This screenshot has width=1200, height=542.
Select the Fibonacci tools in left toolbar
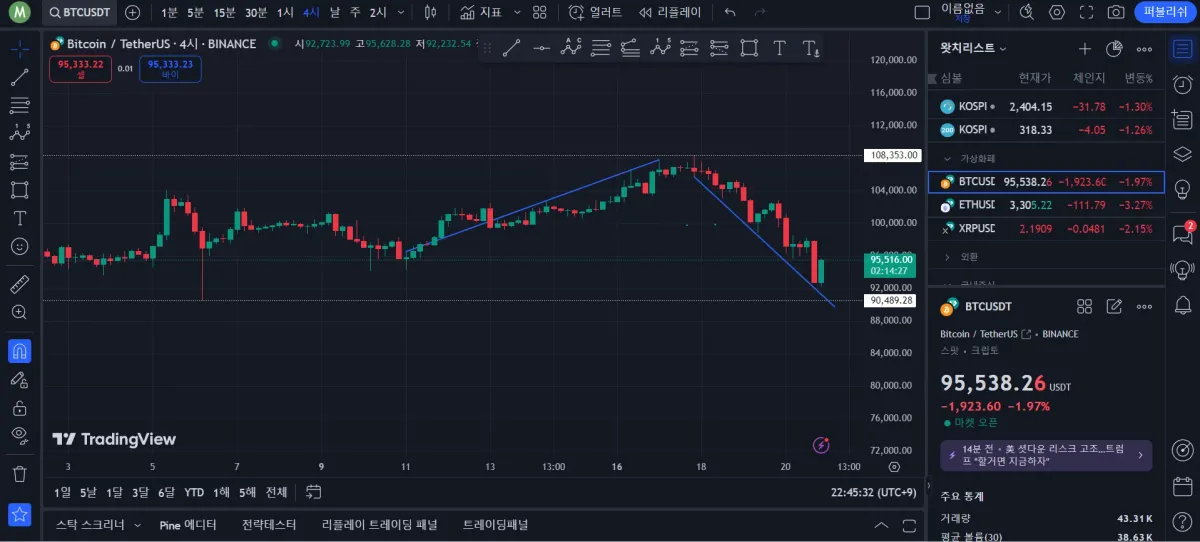tap(19, 105)
